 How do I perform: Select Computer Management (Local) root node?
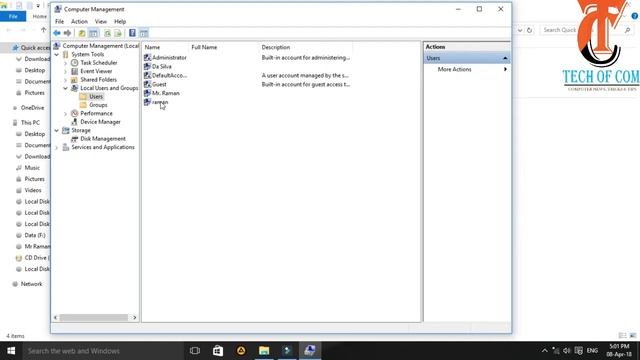pos(100,46)
